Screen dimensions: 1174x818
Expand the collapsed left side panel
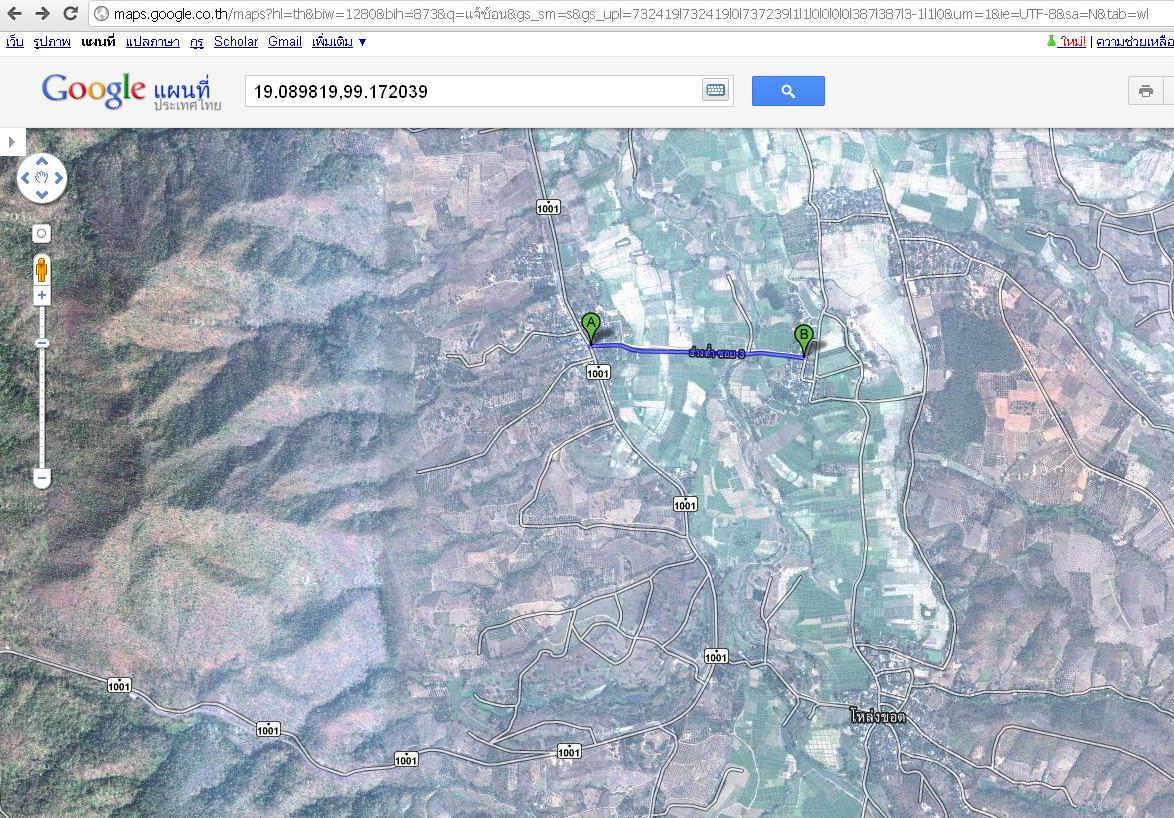[11, 142]
